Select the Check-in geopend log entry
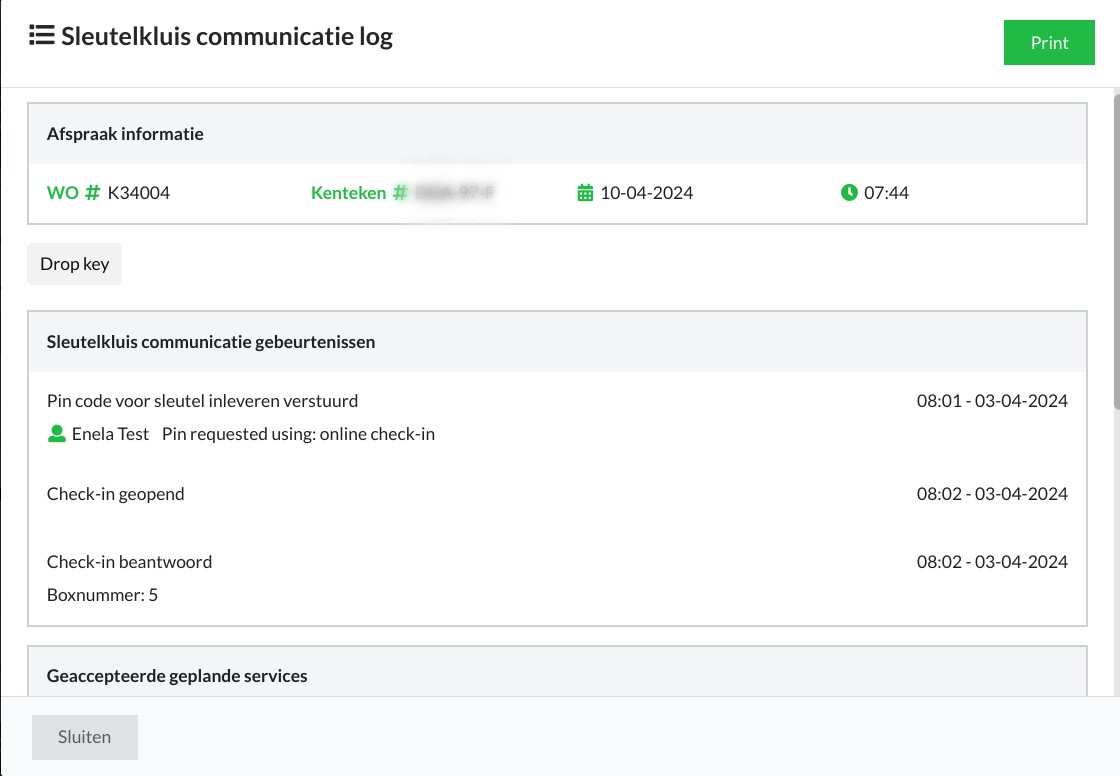The width and height of the screenshot is (1120, 776). click(116, 494)
